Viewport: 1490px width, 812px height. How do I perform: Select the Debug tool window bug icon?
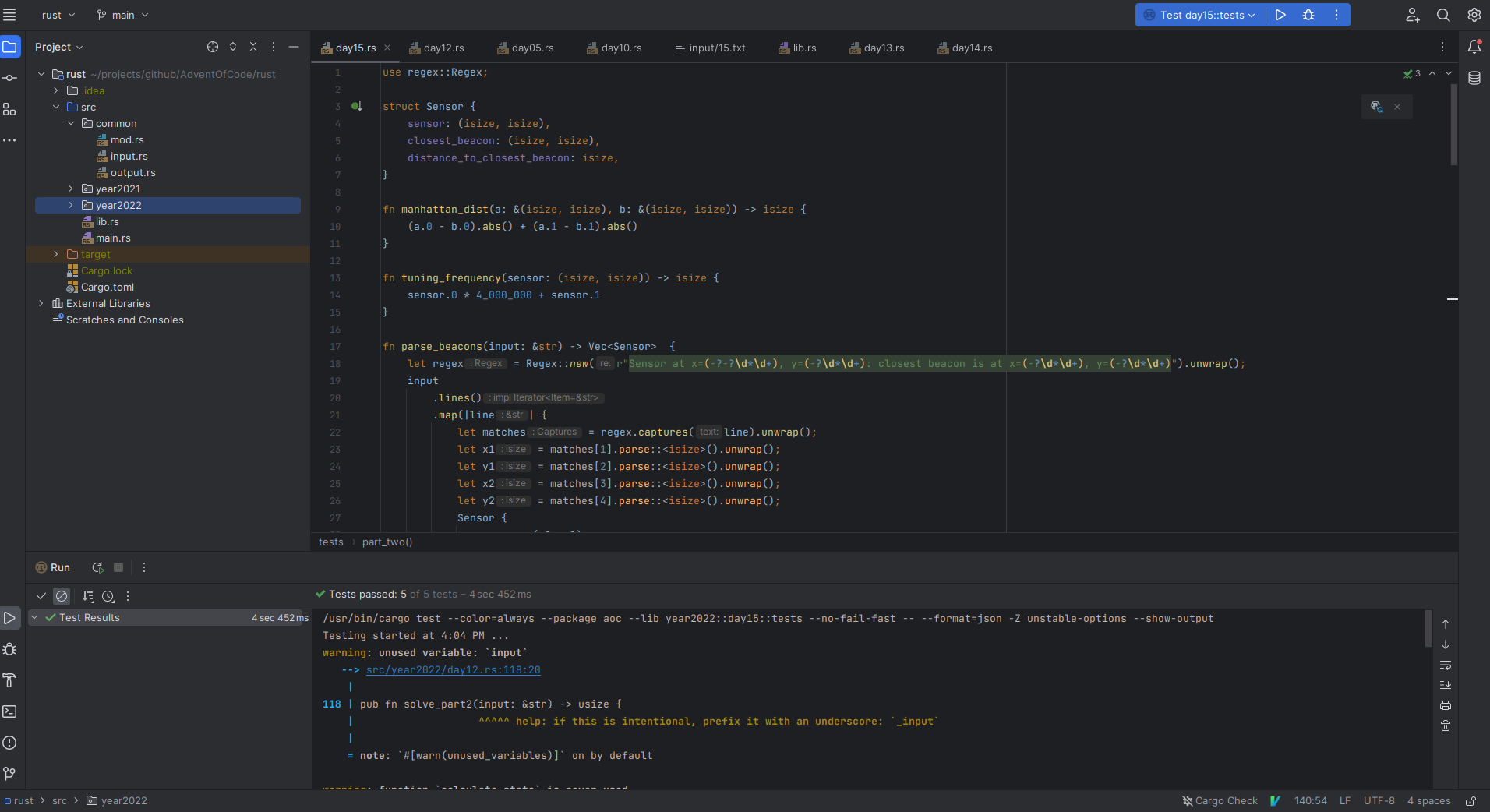coord(10,649)
